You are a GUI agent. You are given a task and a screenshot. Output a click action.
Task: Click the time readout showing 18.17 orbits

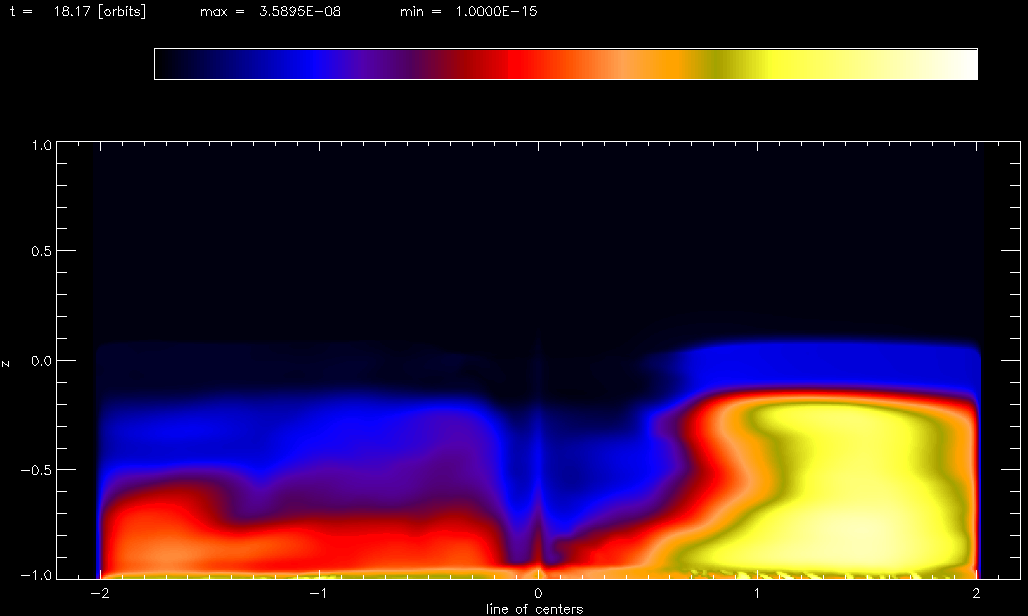coord(77,14)
